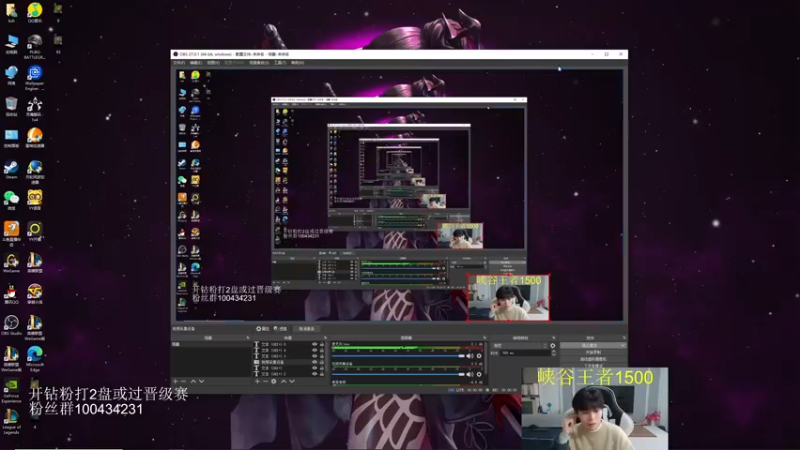Click the 取消激活 button
This screenshot has width=800, height=450.
point(307,329)
